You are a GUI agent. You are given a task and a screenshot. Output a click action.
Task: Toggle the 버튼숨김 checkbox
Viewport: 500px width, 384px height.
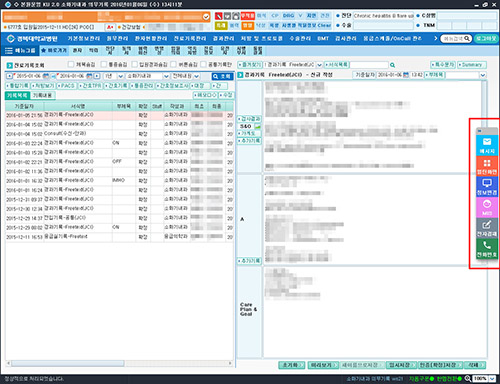click(173, 64)
